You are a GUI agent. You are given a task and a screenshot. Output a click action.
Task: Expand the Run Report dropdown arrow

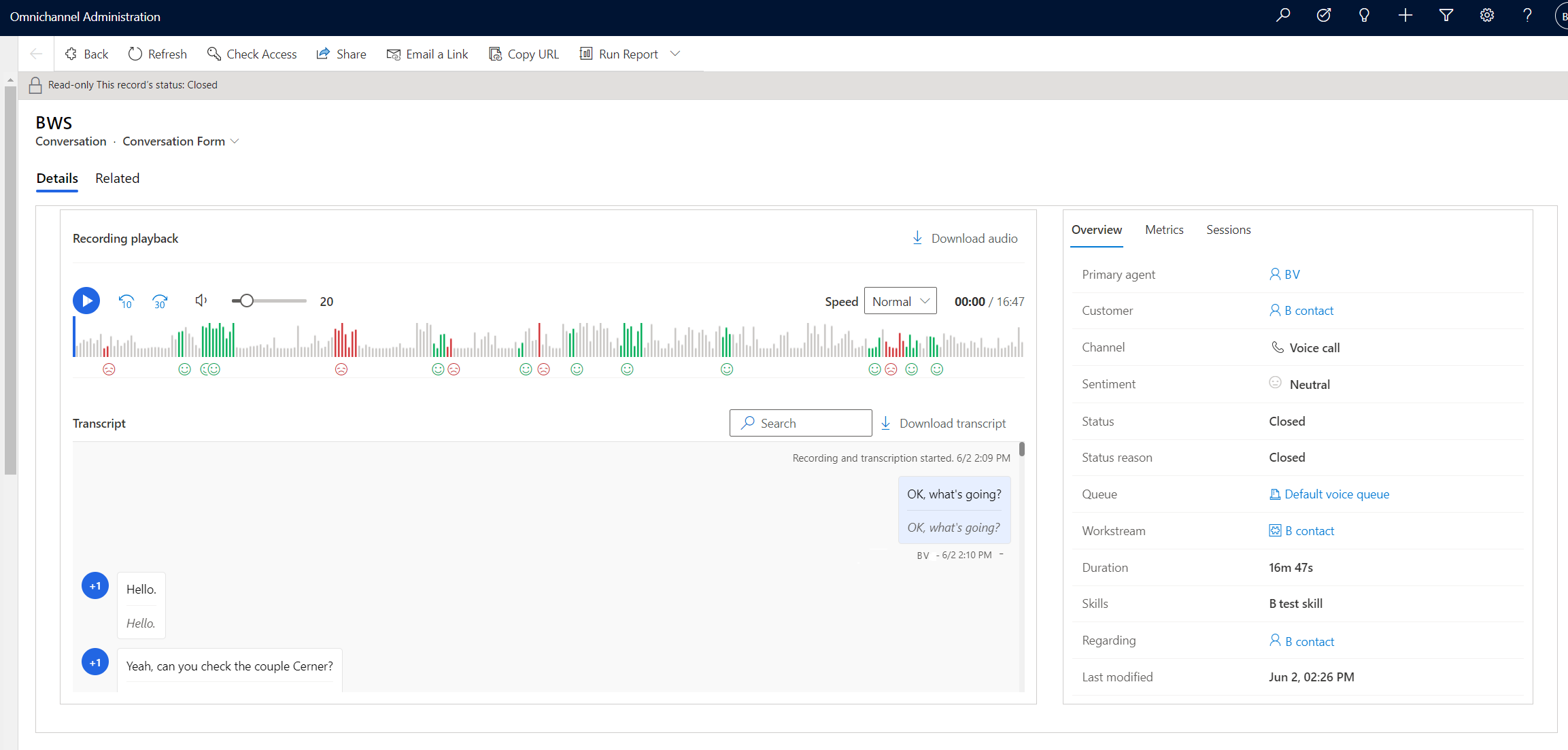[676, 54]
